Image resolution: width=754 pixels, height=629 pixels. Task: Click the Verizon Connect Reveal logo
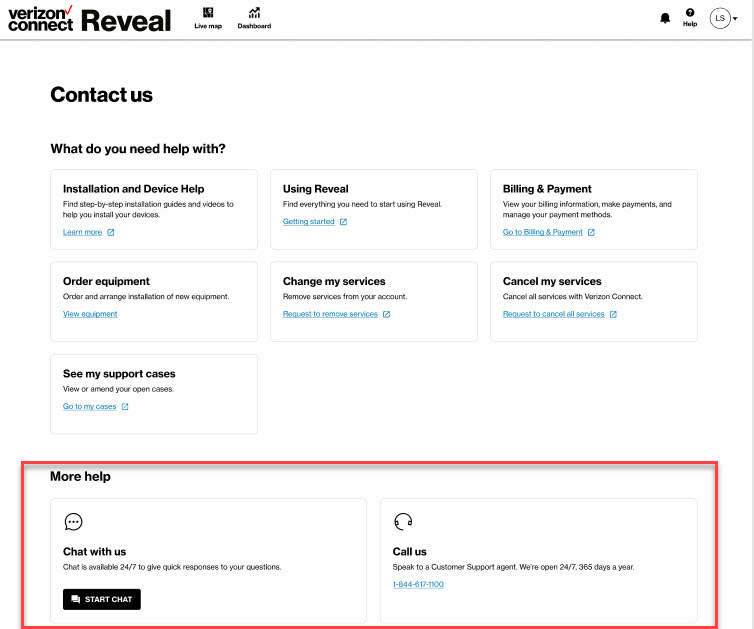[89, 20]
